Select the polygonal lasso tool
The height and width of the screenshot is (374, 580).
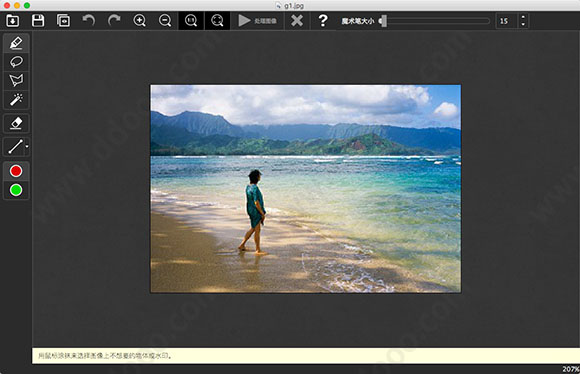coord(16,80)
